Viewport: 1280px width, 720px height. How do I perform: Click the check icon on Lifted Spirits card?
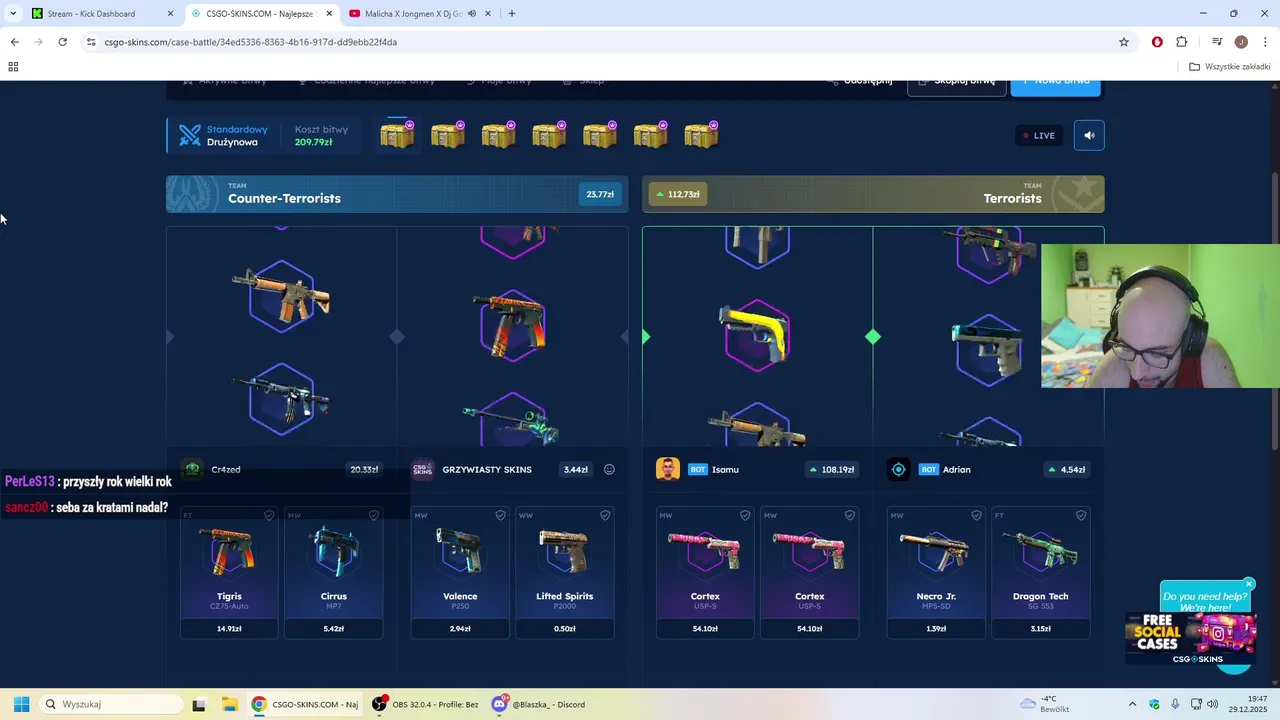pos(605,515)
